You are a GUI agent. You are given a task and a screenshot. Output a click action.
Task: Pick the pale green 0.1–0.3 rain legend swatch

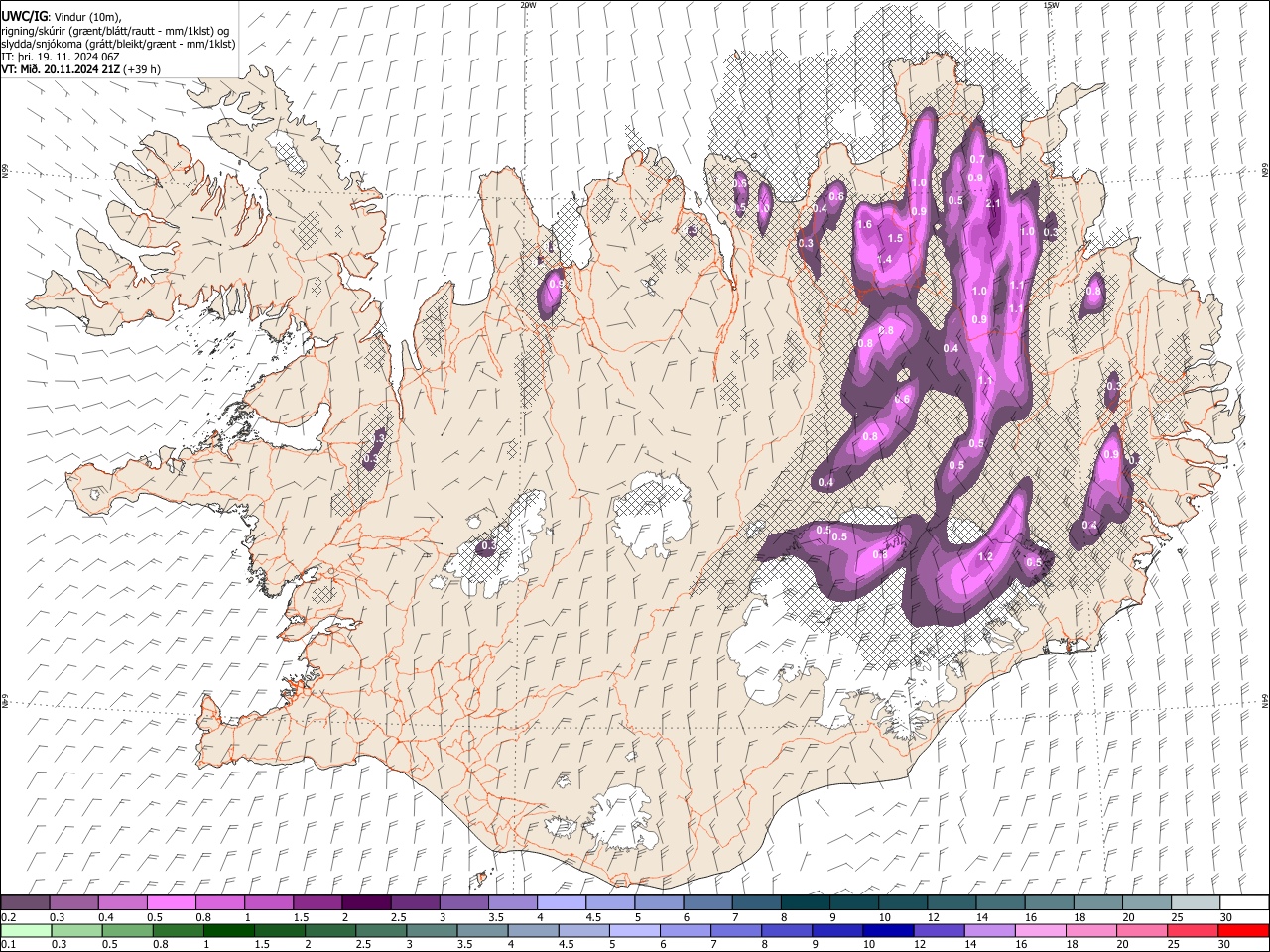(25, 930)
